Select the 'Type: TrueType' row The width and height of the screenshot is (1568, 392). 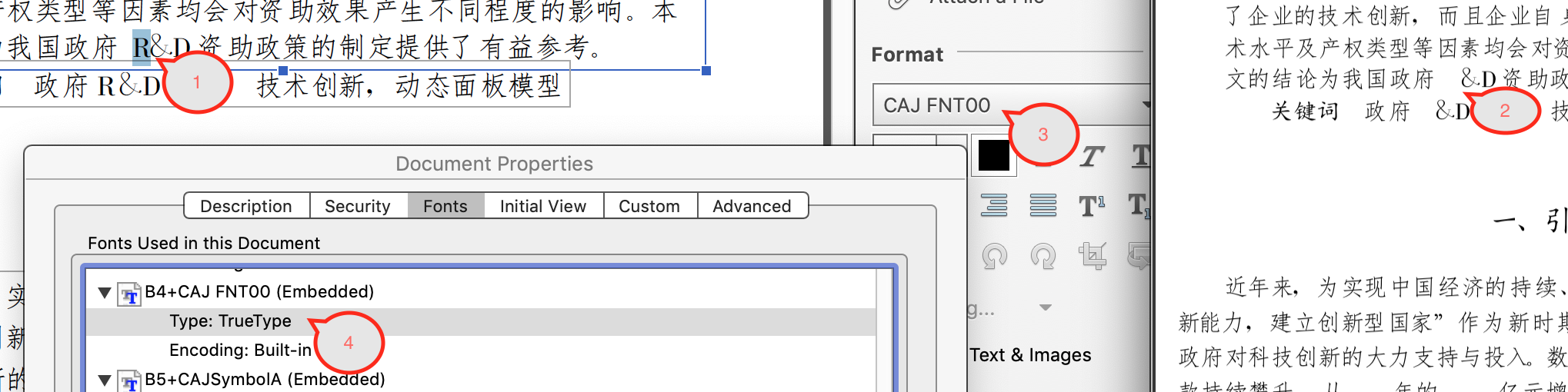click(x=481, y=321)
